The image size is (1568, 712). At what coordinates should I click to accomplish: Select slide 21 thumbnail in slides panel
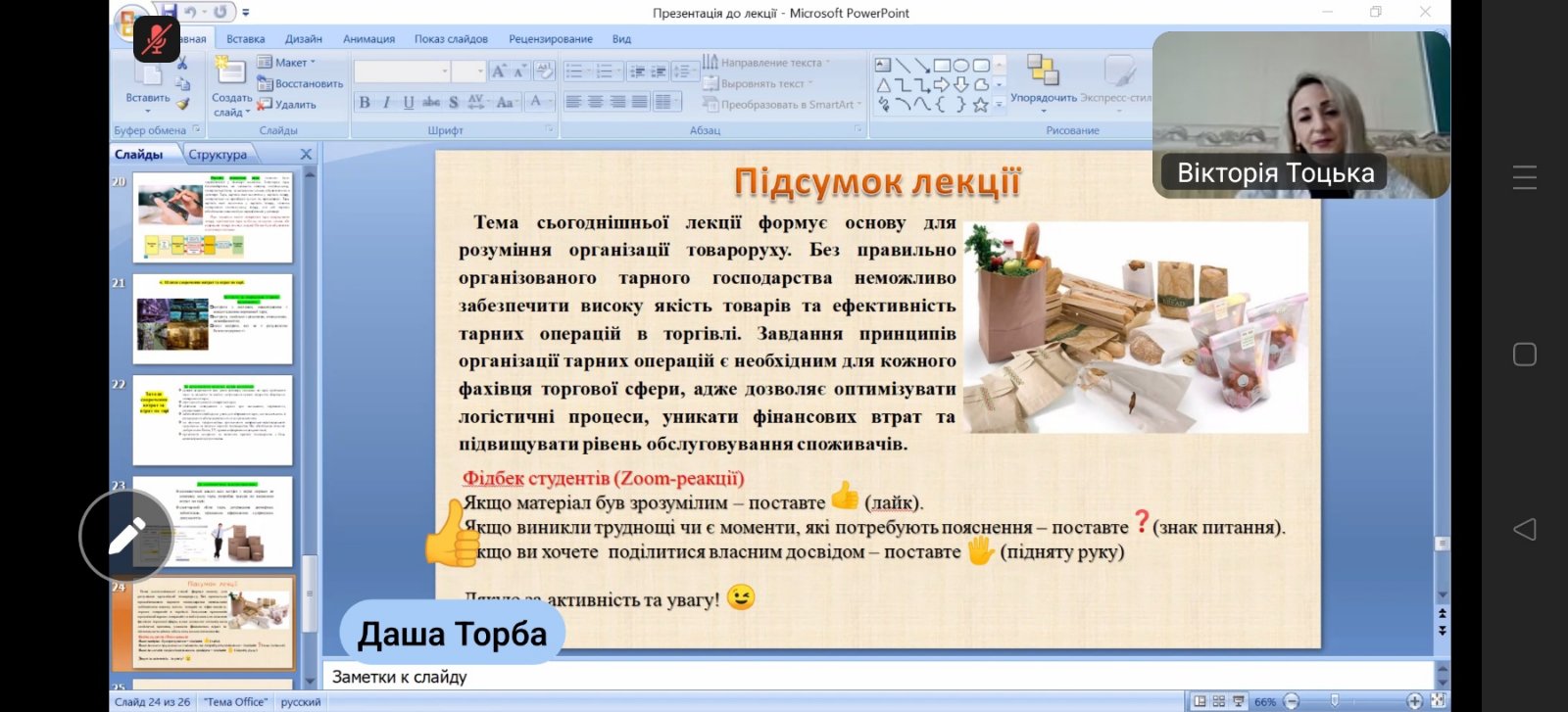tap(213, 318)
